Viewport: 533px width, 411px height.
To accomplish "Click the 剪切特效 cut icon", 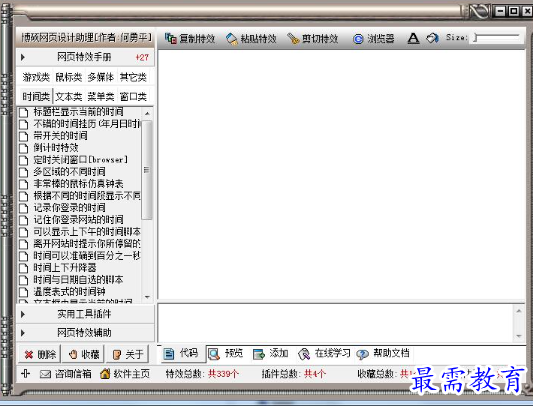I will (293, 39).
